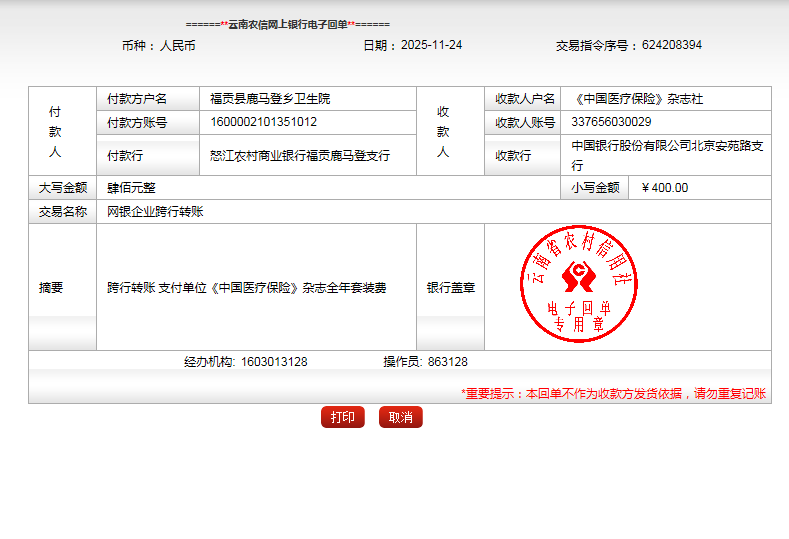This screenshot has width=789, height=539.
Task: Click the handling institution number 1603013128
Action: point(273,362)
